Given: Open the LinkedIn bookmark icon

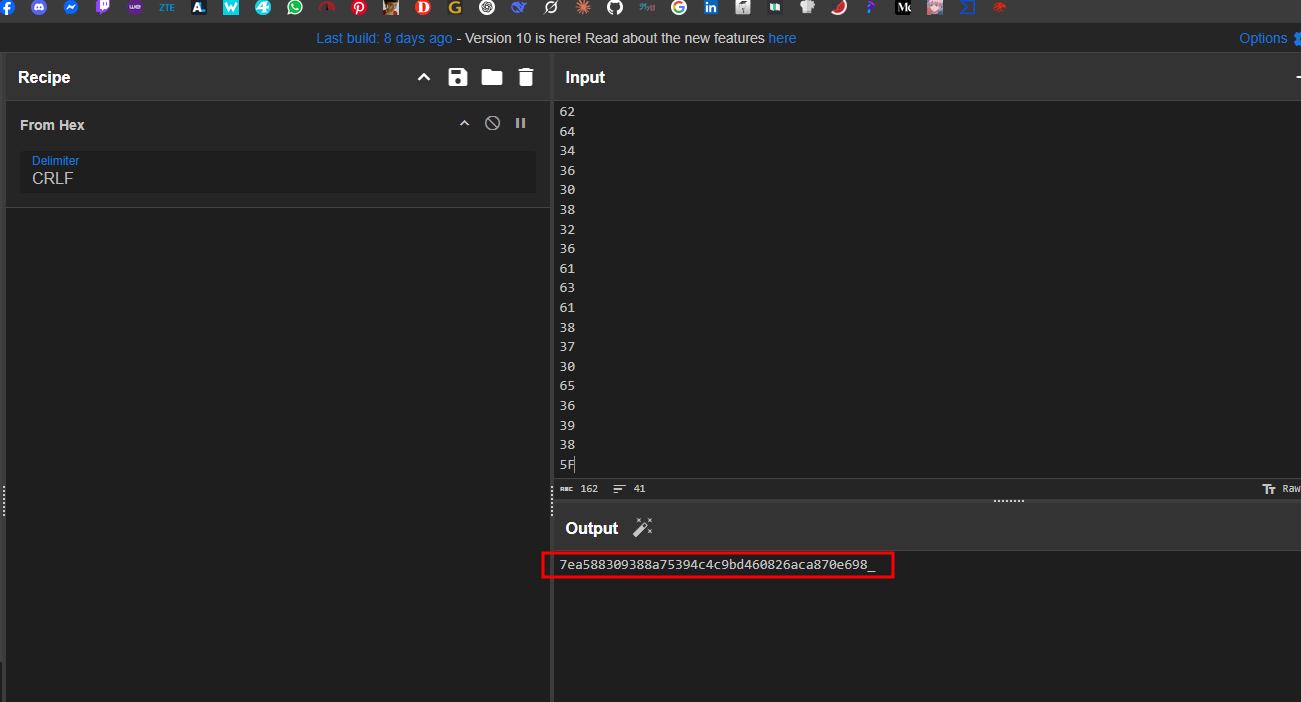Looking at the screenshot, I should [x=711, y=8].
